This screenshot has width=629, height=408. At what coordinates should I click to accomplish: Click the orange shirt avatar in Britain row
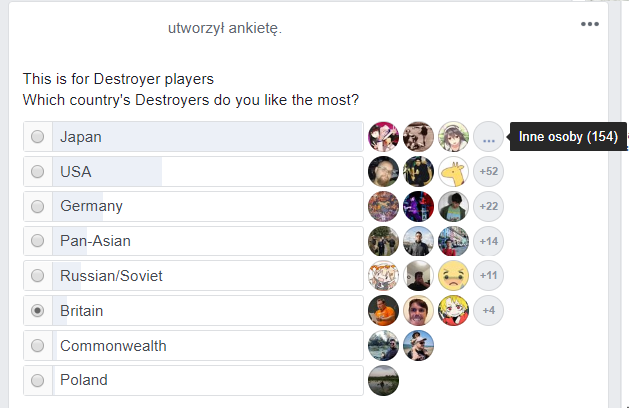click(384, 311)
